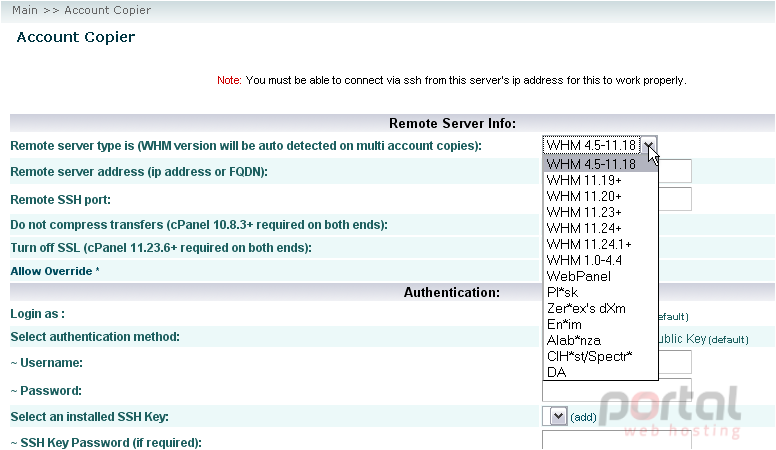Click the Account Copier page heading
The height and width of the screenshot is (450, 776).
pyautogui.click(x=76, y=37)
